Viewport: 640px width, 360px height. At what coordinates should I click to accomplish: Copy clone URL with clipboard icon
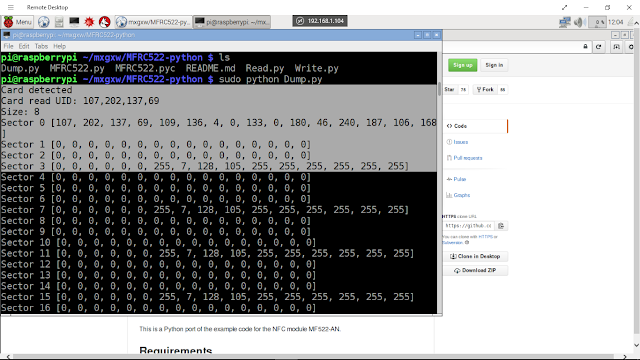tap(501, 226)
